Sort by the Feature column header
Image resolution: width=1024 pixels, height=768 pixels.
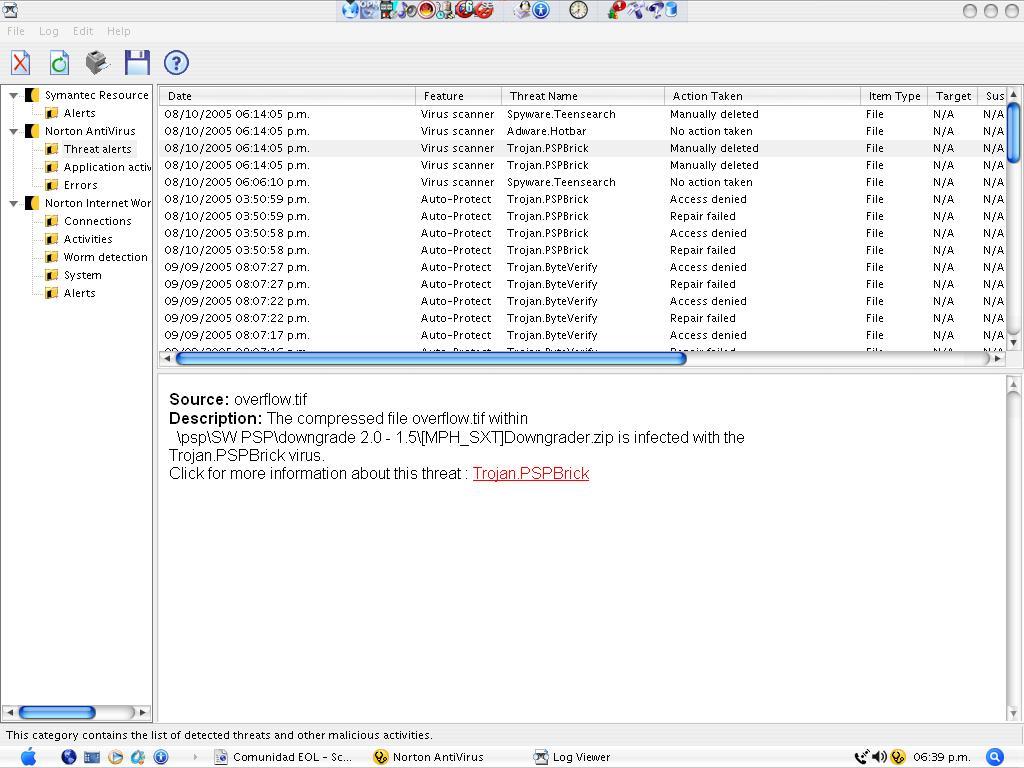click(x=459, y=96)
